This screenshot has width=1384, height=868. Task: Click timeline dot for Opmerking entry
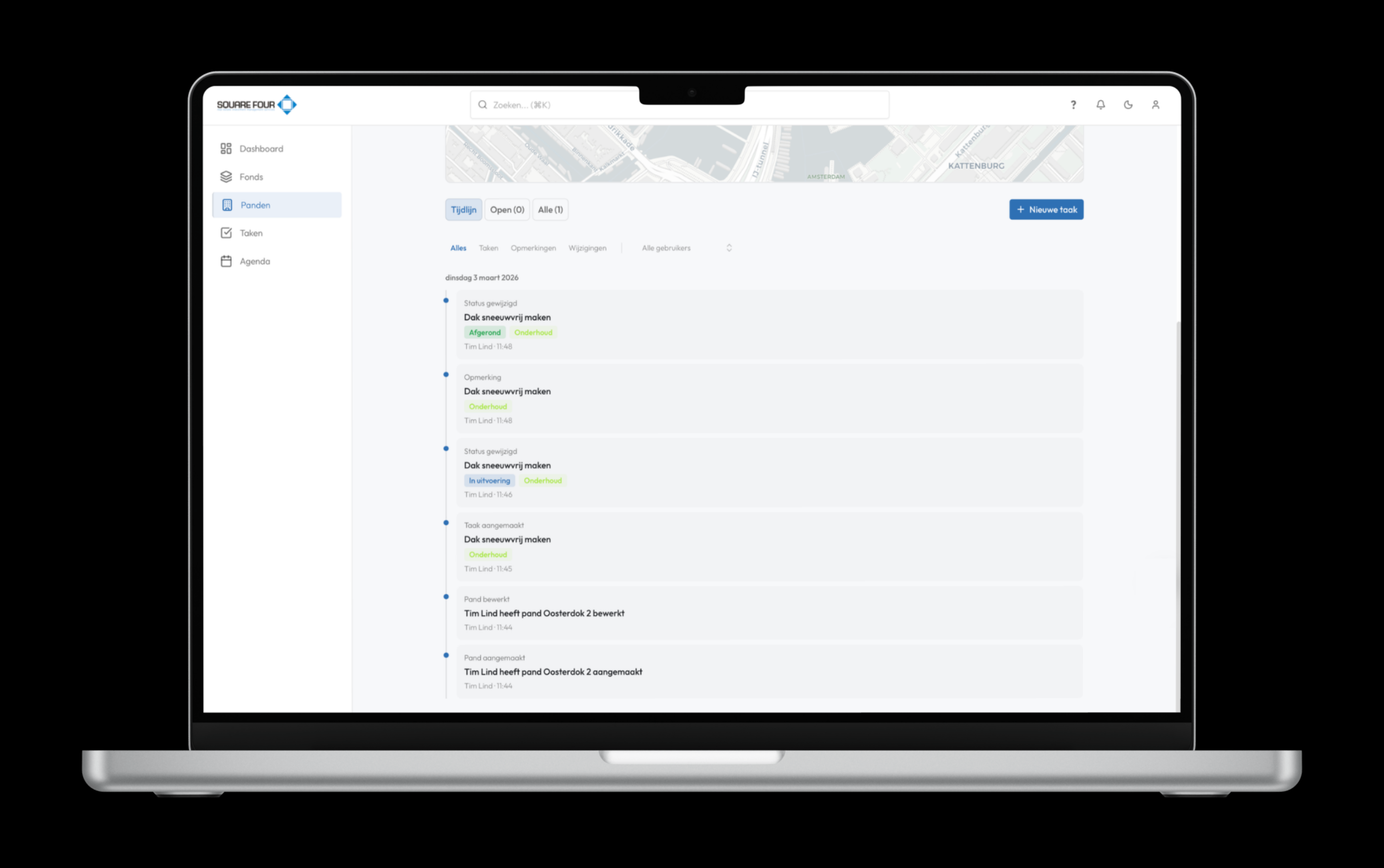[x=446, y=375]
